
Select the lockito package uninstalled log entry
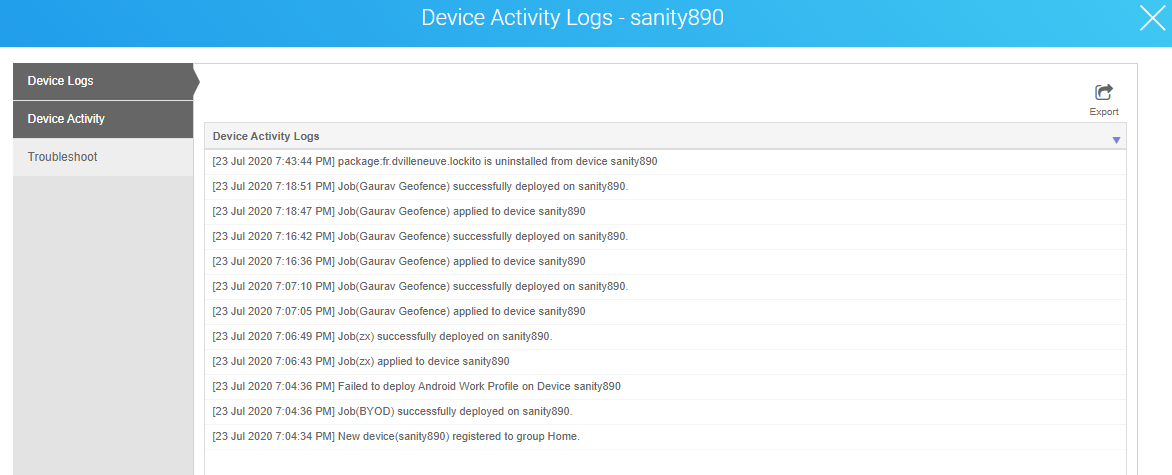(x=665, y=162)
